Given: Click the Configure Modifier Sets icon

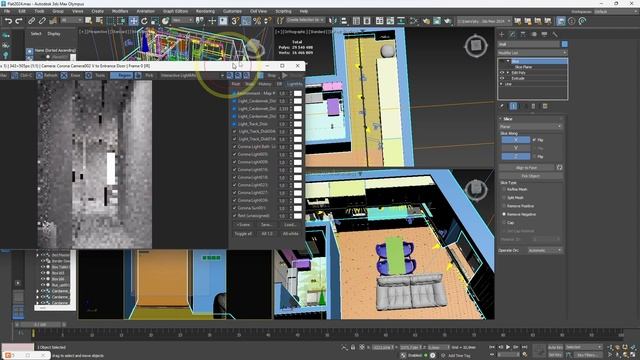Looking at the screenshot, I should click(545, 106).
